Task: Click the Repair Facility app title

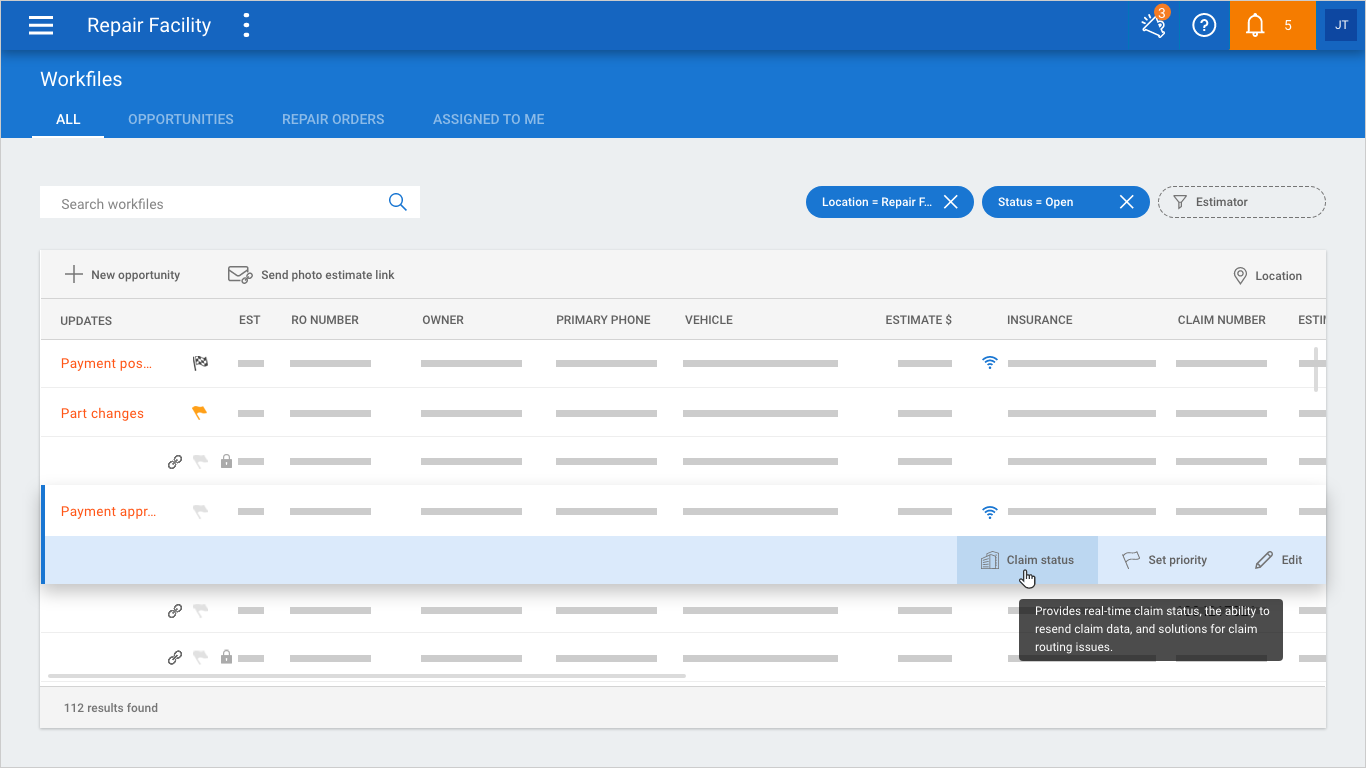Action: 149,26
